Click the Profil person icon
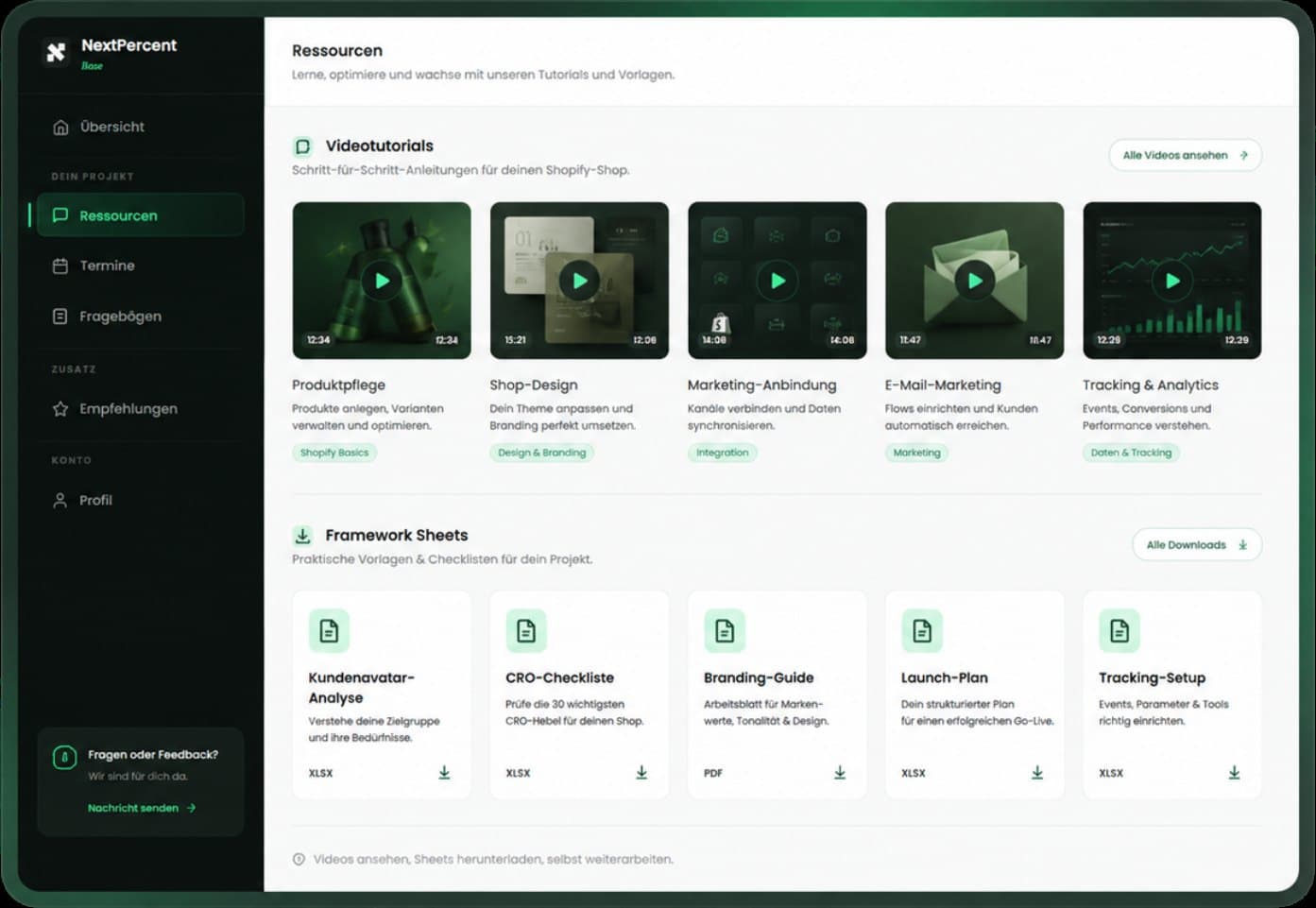Screen dimensions: 1316x908 (x=60, y=500)
